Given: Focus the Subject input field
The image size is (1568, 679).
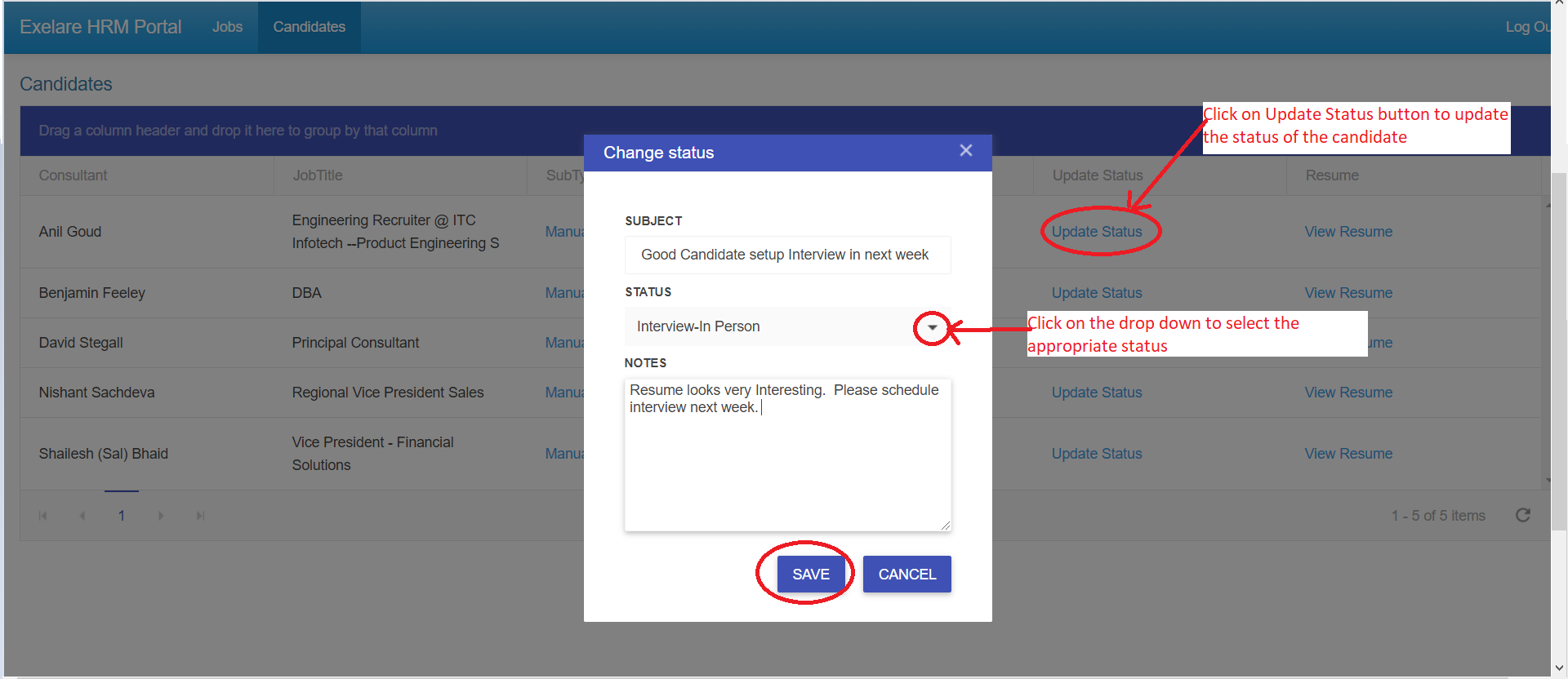Looking at the screenshot, I should pyautogui.click(x=788, y=255).
